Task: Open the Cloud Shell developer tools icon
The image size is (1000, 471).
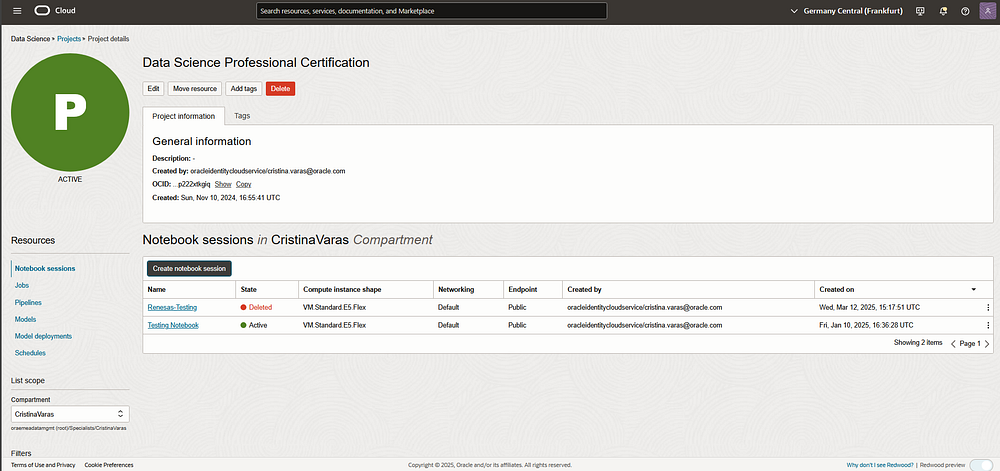Action: [x=920, y=11]
